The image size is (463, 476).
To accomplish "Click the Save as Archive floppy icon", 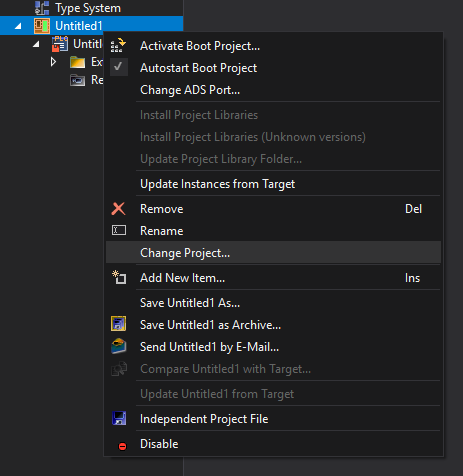I will (118, 324).
